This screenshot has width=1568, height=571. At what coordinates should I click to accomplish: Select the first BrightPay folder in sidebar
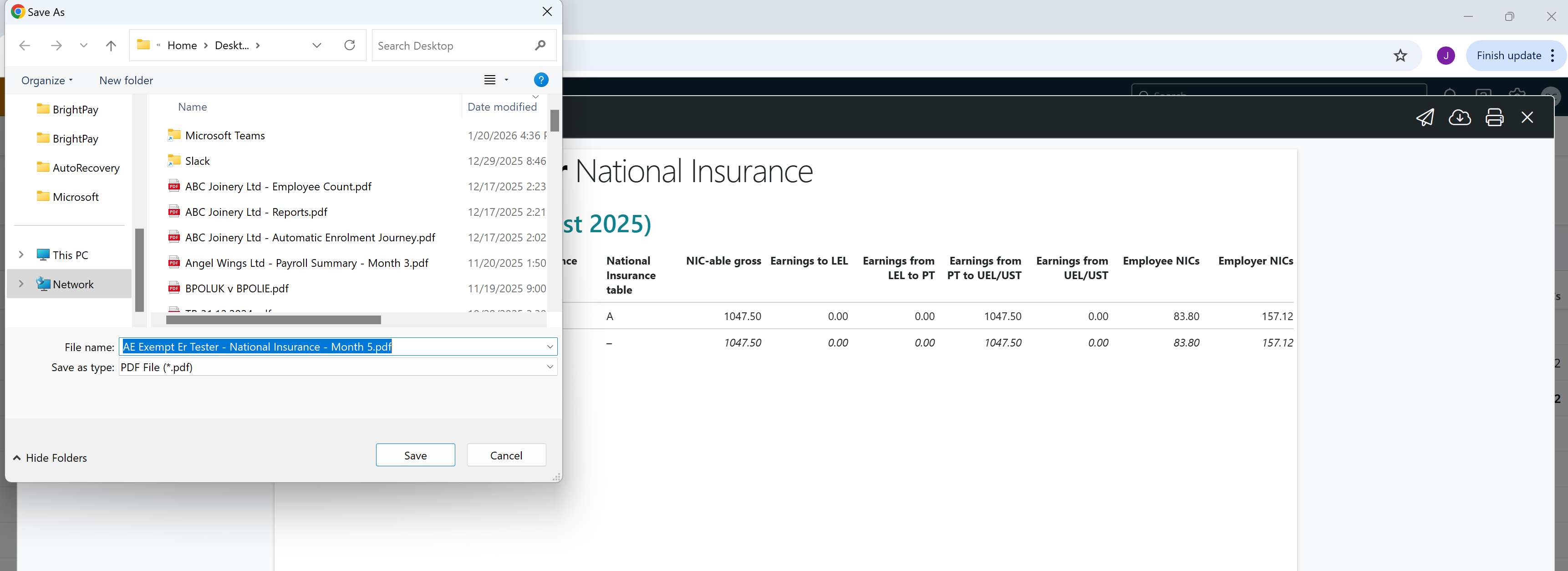coord(68,110)
